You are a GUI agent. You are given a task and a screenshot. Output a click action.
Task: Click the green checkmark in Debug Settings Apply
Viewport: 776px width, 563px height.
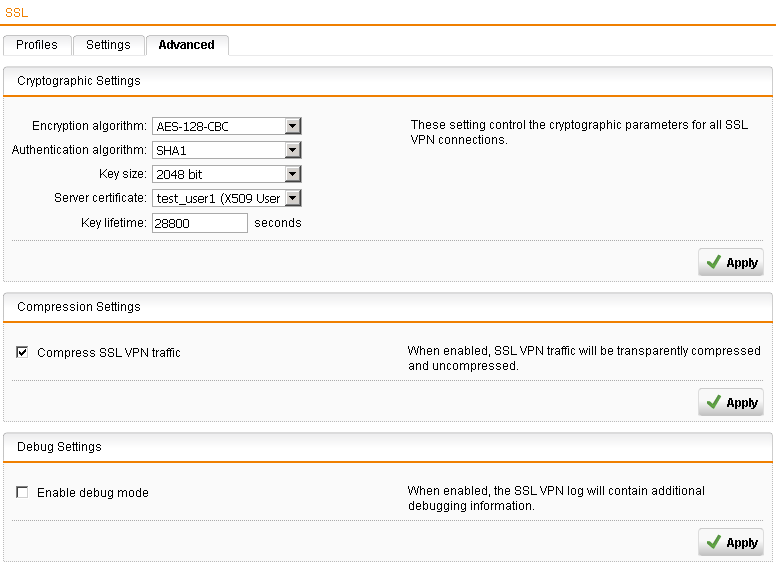(x=714, y=542)
